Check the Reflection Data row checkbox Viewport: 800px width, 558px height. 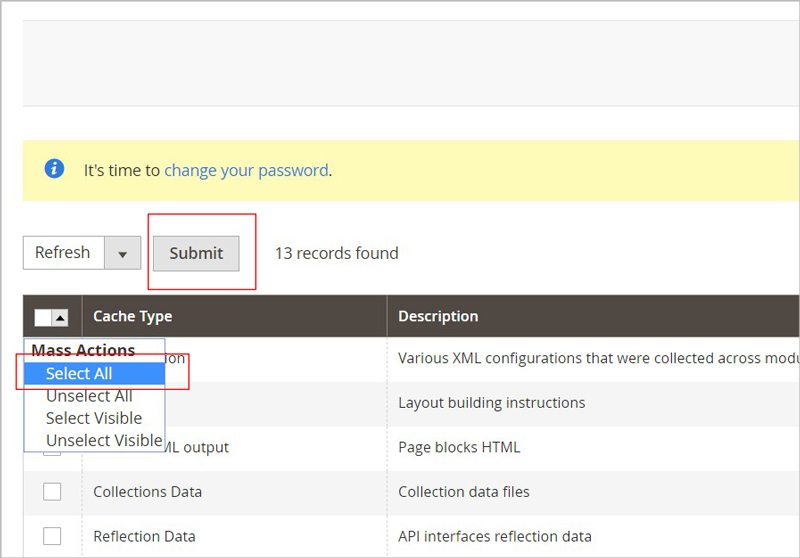(52, 536)
